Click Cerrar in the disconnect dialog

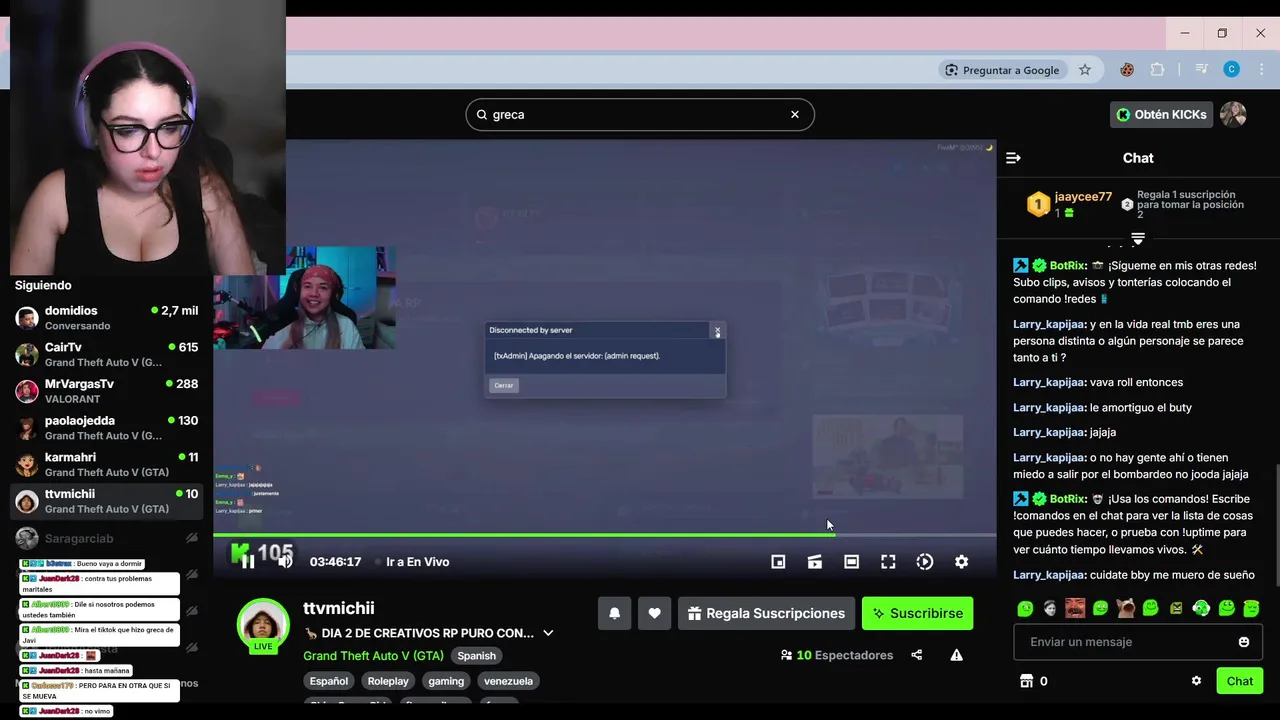(504, 385)
